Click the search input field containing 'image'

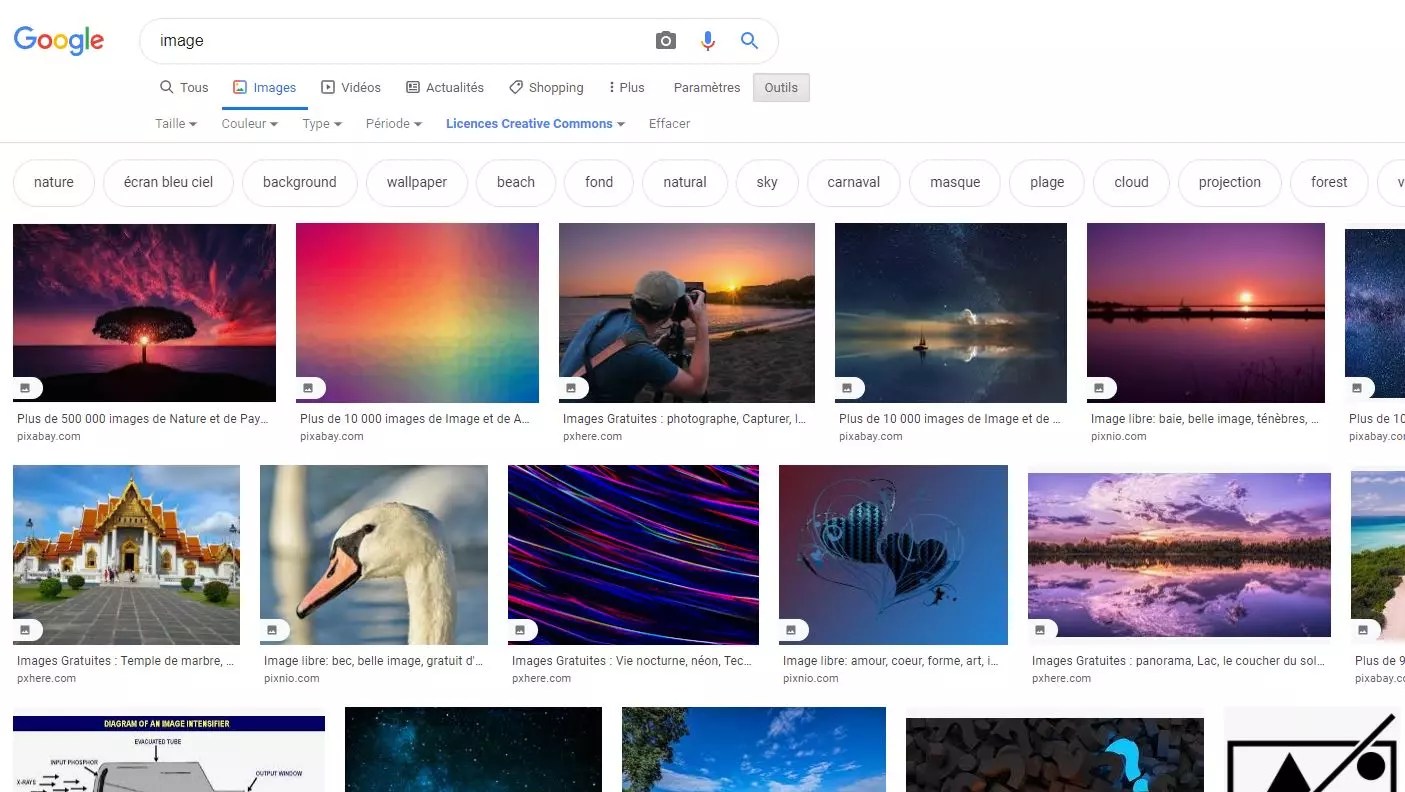(x=400, y=41)
